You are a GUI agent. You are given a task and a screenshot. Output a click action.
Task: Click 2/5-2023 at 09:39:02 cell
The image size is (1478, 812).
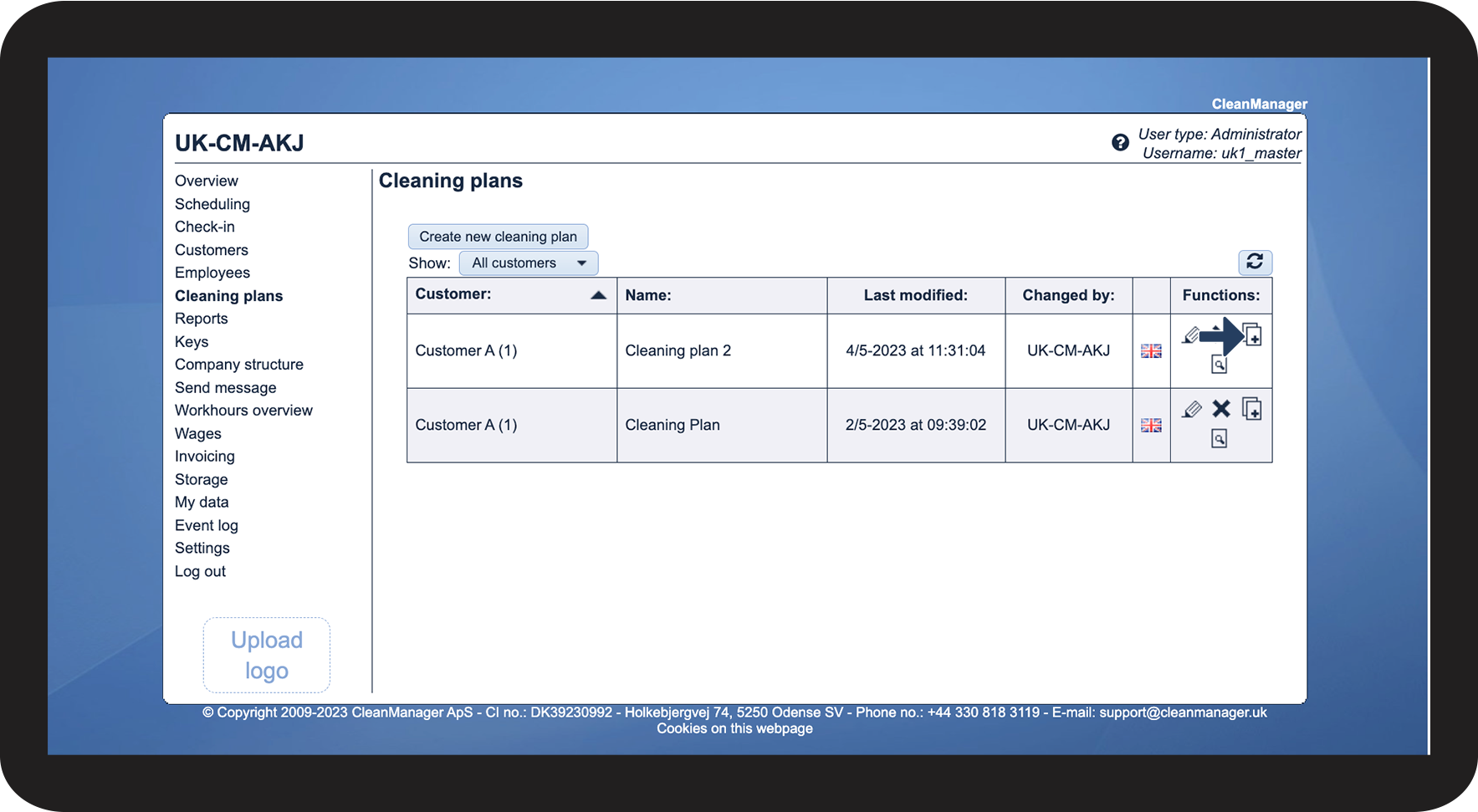tap(916, 425)
